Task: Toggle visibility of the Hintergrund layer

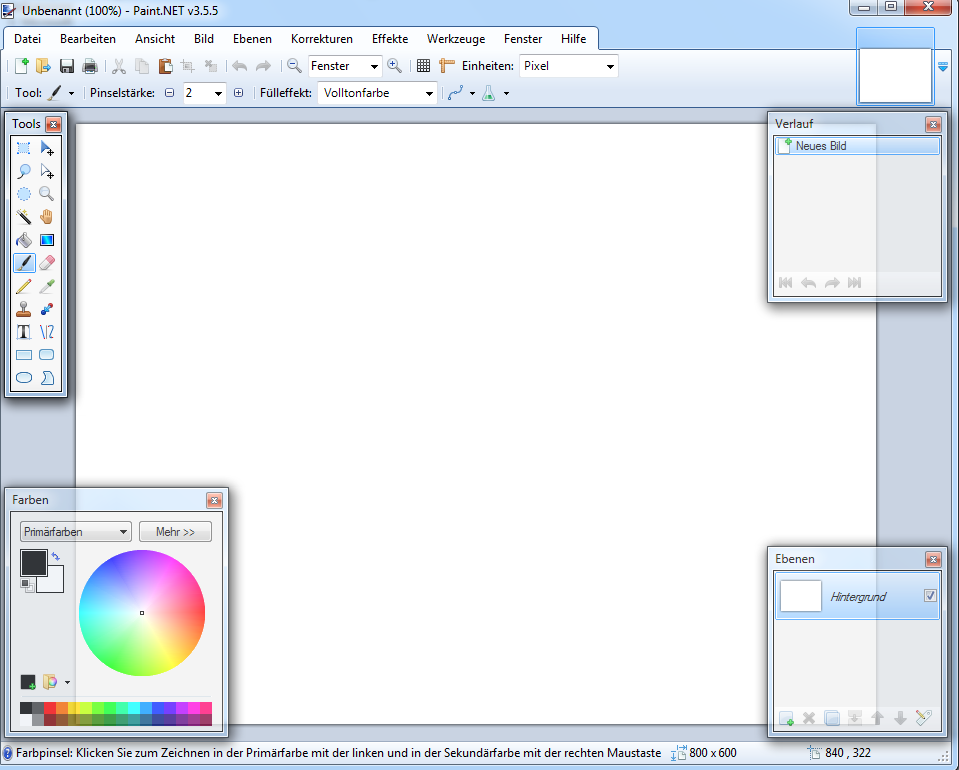Action: point(930,595)
